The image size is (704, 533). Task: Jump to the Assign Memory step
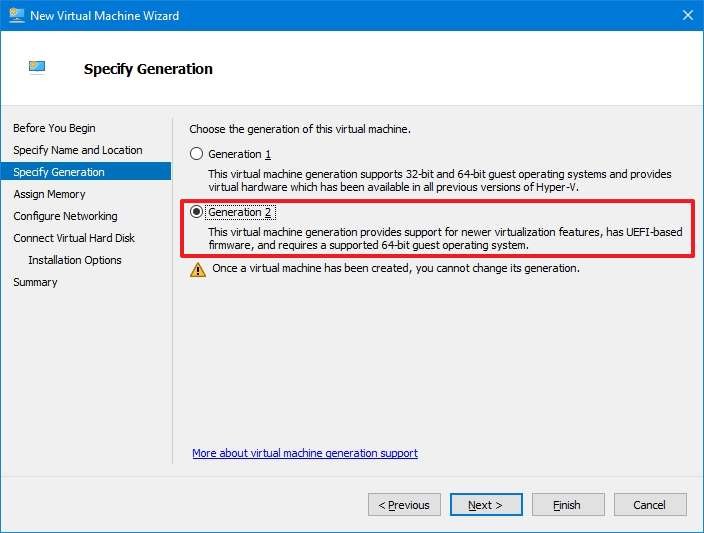(49, 194)
